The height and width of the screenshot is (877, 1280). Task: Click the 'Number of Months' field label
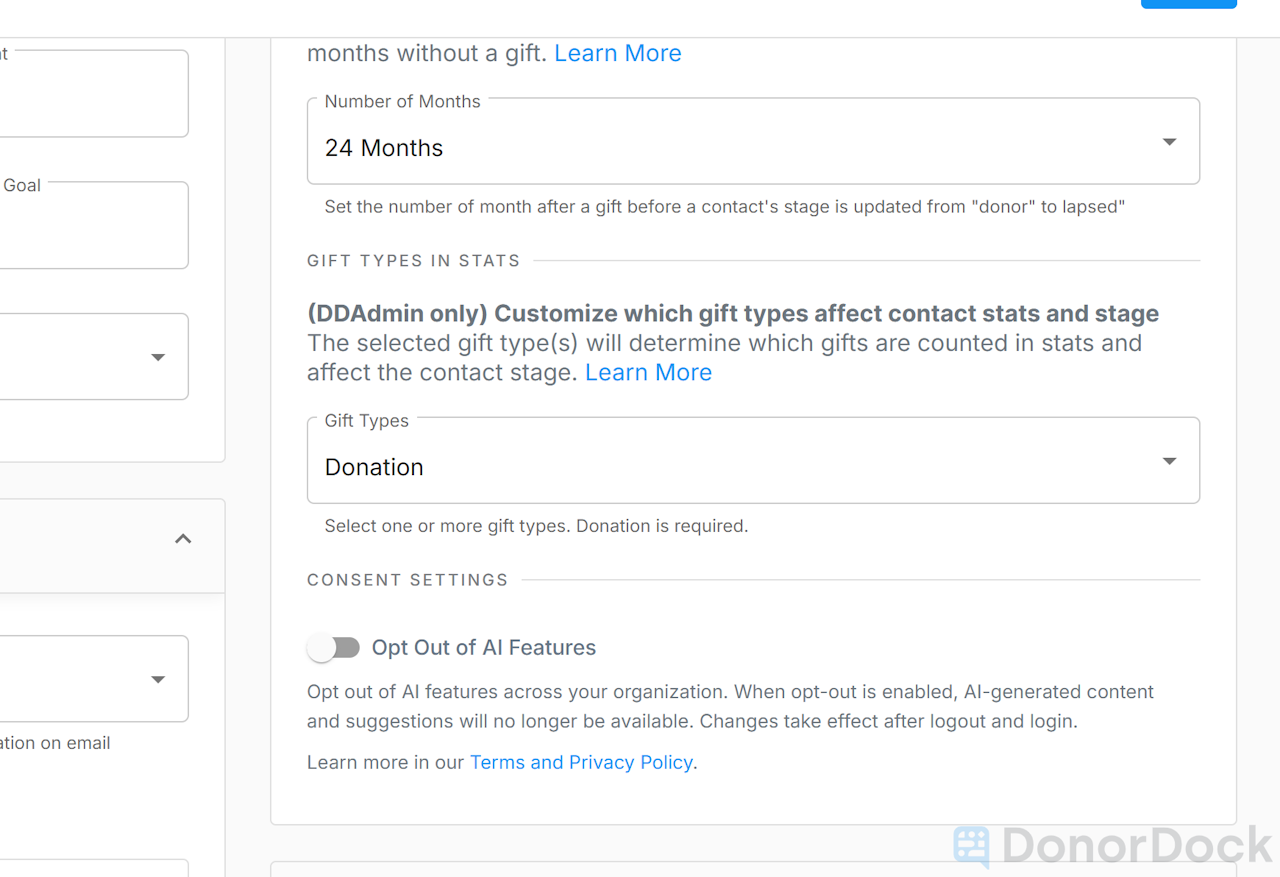click(402, 102)
